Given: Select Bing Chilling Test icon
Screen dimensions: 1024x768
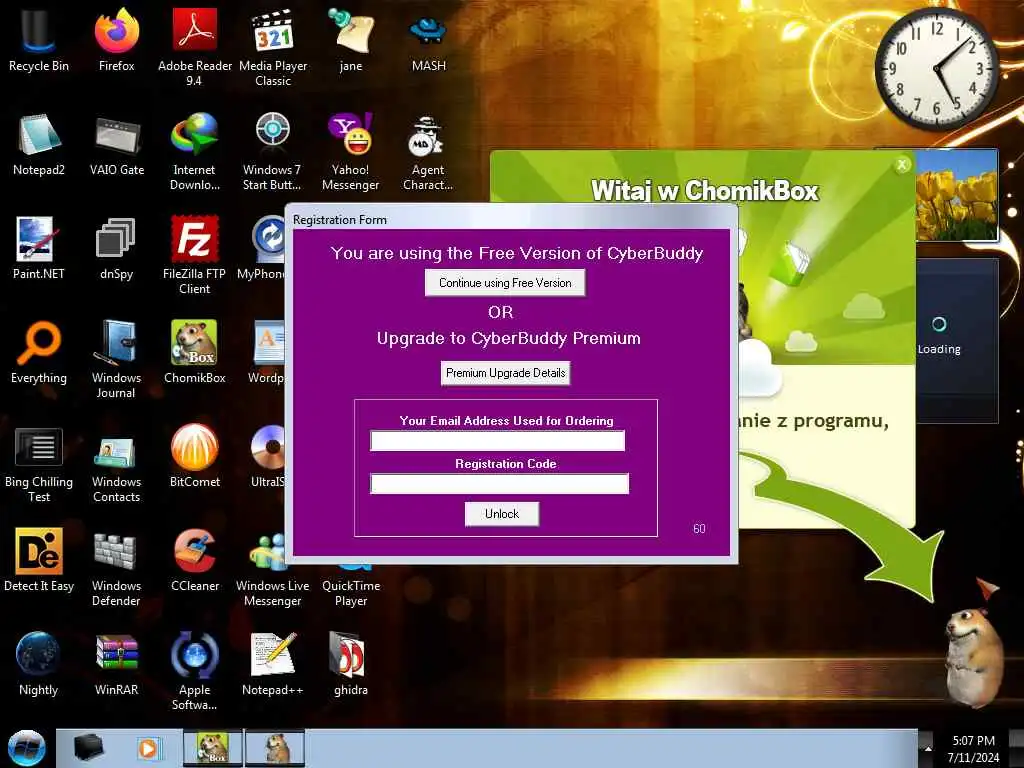Looking at the screenshot, I should tap(39, 463).
